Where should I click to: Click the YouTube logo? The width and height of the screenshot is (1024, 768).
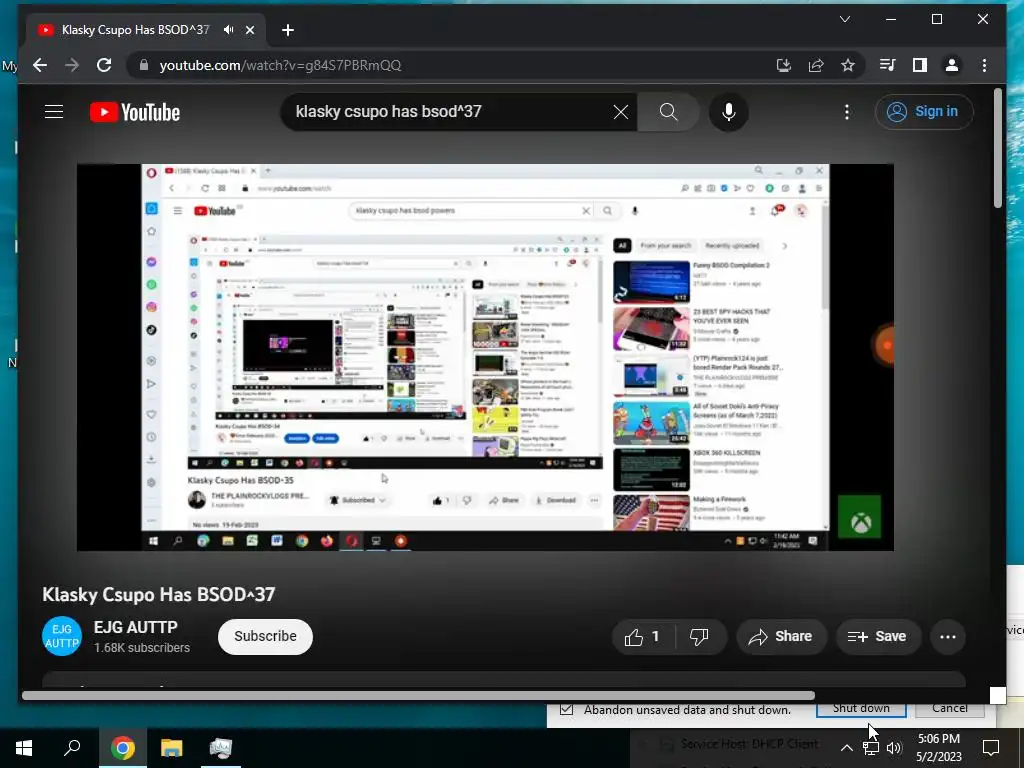(135, 112)
